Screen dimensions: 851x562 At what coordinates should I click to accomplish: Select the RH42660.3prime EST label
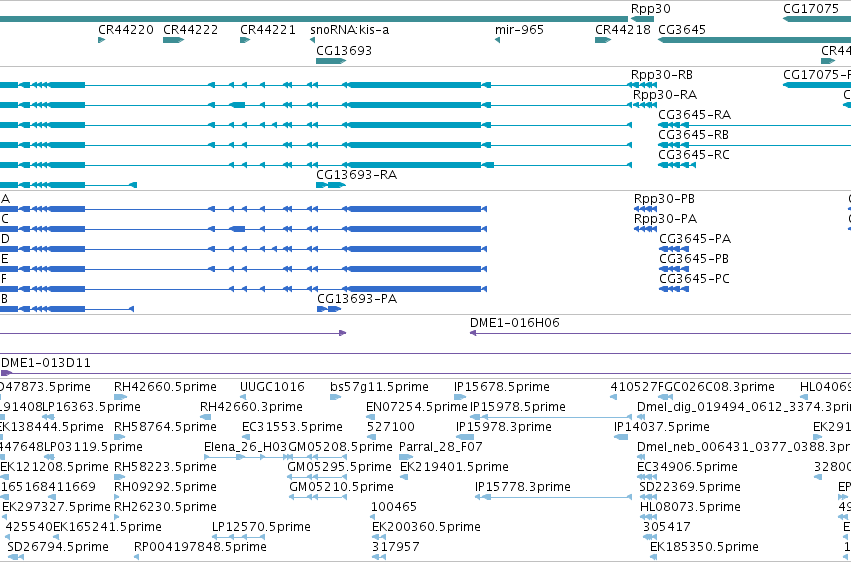[251, 407]
